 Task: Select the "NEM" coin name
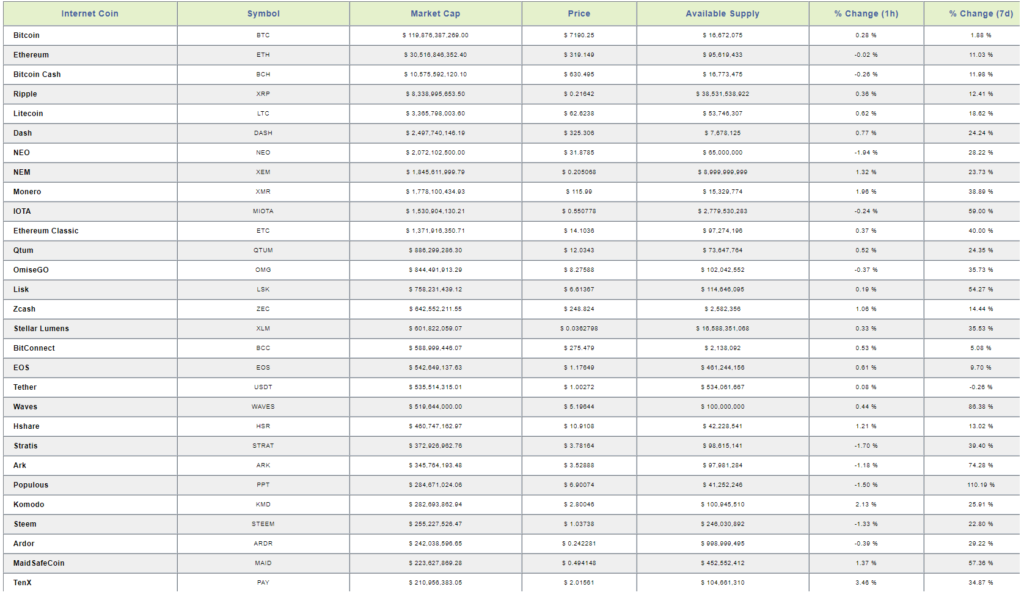tap(22, 172)
